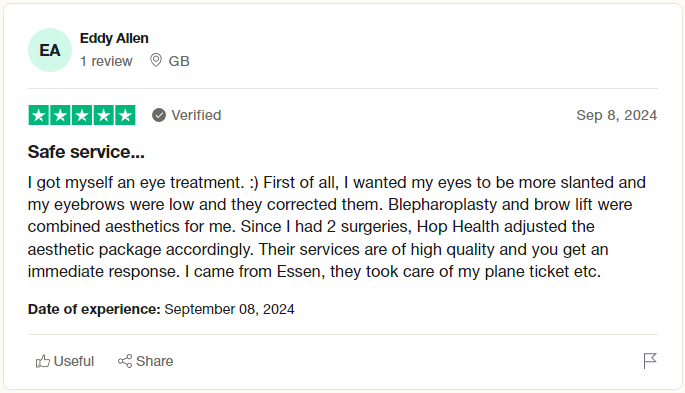Viewport: 685px width, 393px height.
Task: Click the Share network icon
Action: point(125,361)
